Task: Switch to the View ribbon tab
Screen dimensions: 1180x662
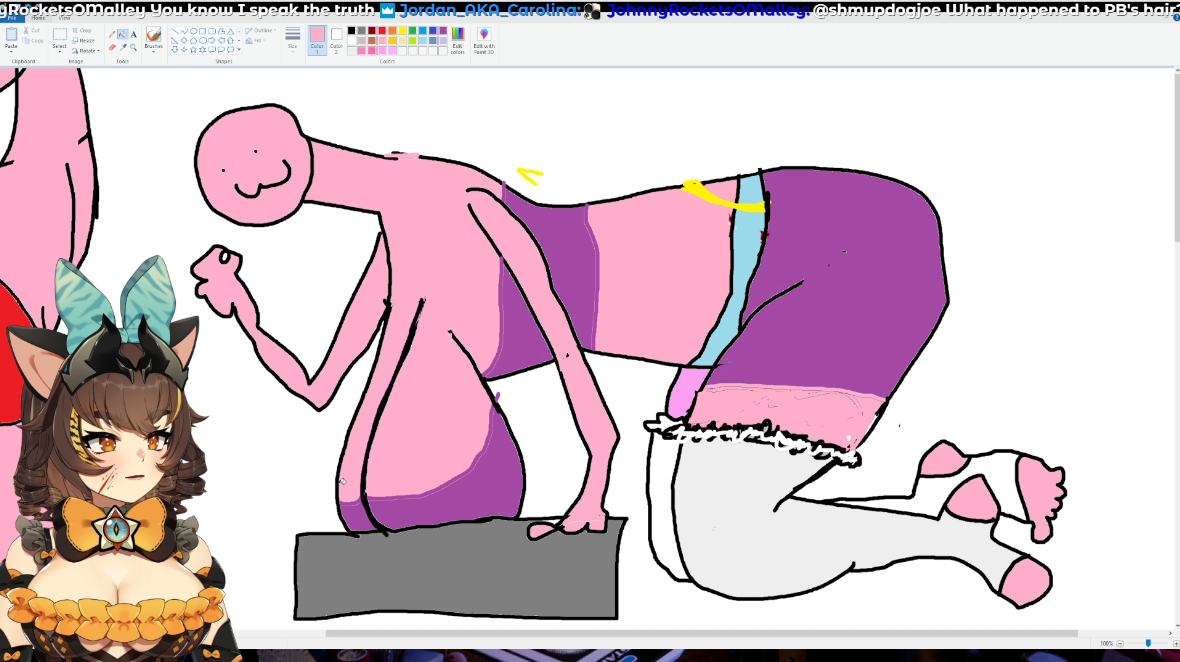Action: click(64, 18)
